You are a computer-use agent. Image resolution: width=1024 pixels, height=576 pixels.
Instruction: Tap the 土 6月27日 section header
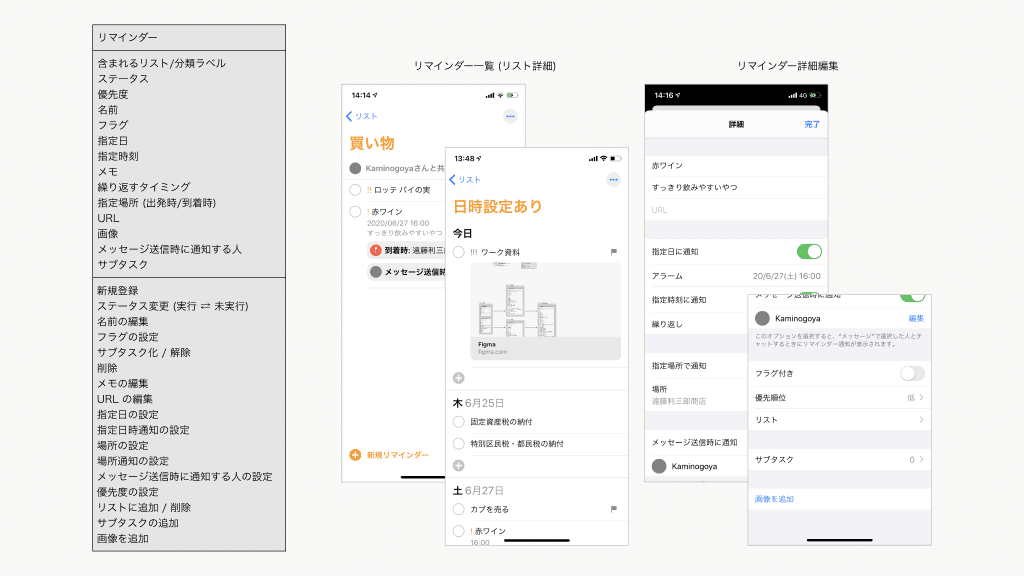pyautogui.click(x=478, y=490)
